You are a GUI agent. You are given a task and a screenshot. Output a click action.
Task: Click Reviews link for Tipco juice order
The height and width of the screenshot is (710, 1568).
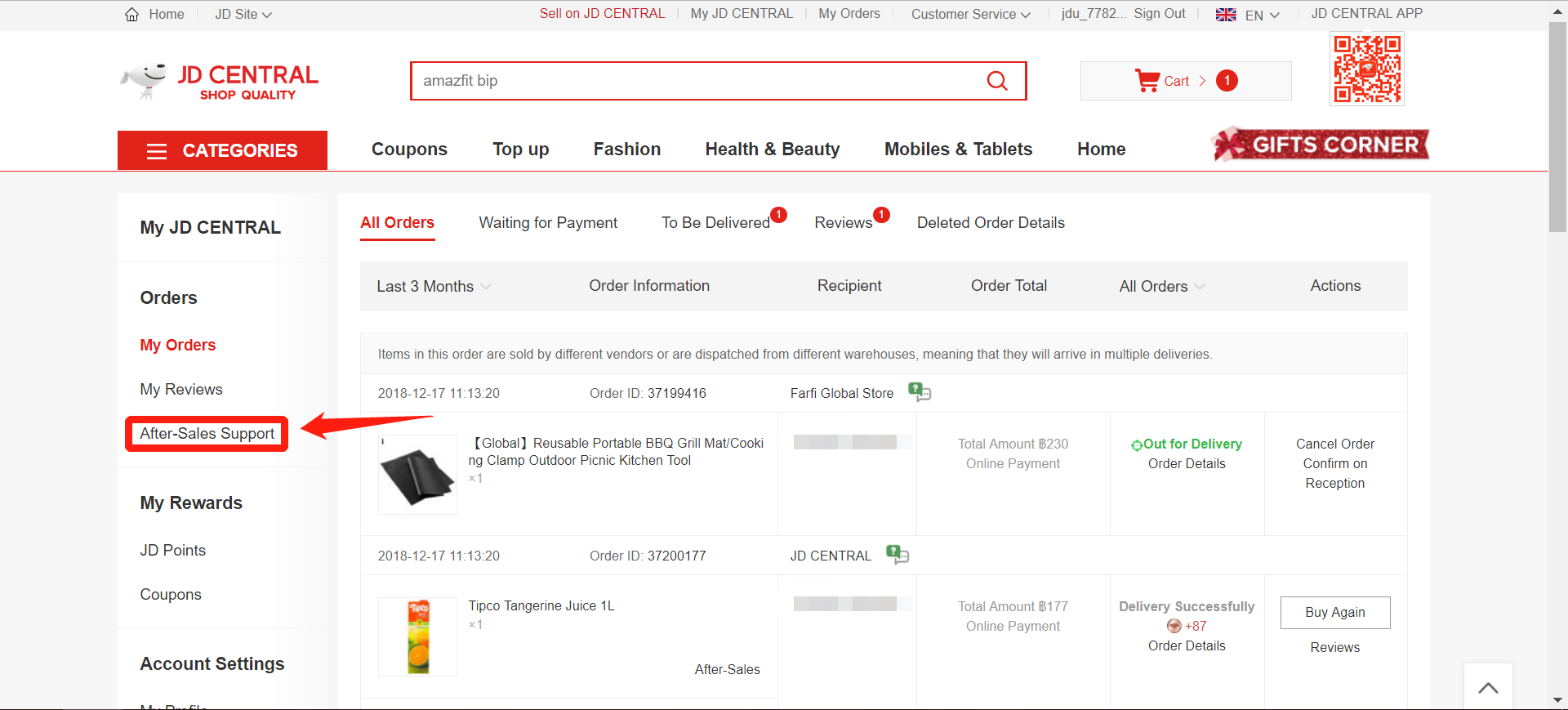(1335, 647)
